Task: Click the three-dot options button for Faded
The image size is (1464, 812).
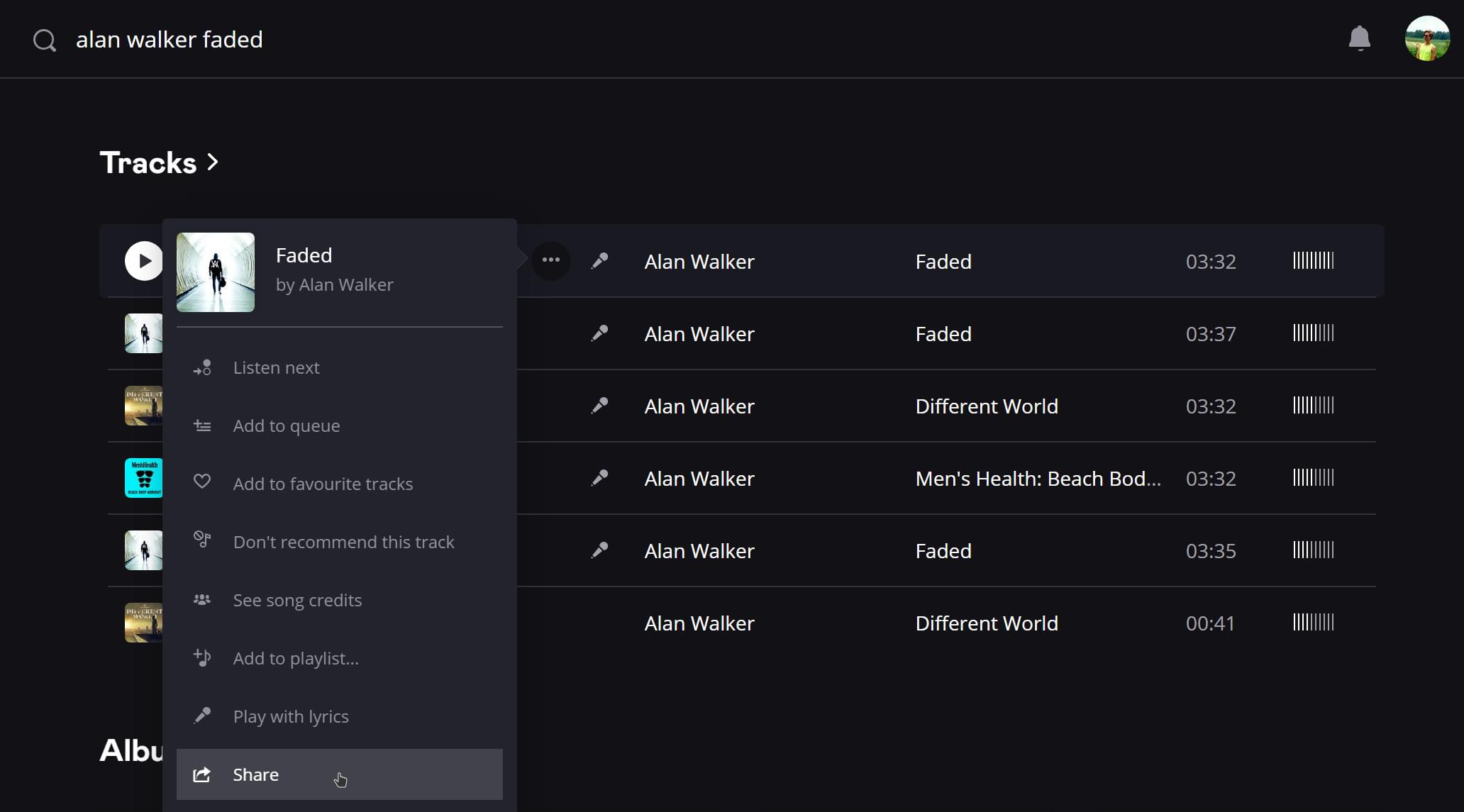Action: [551, 260]
